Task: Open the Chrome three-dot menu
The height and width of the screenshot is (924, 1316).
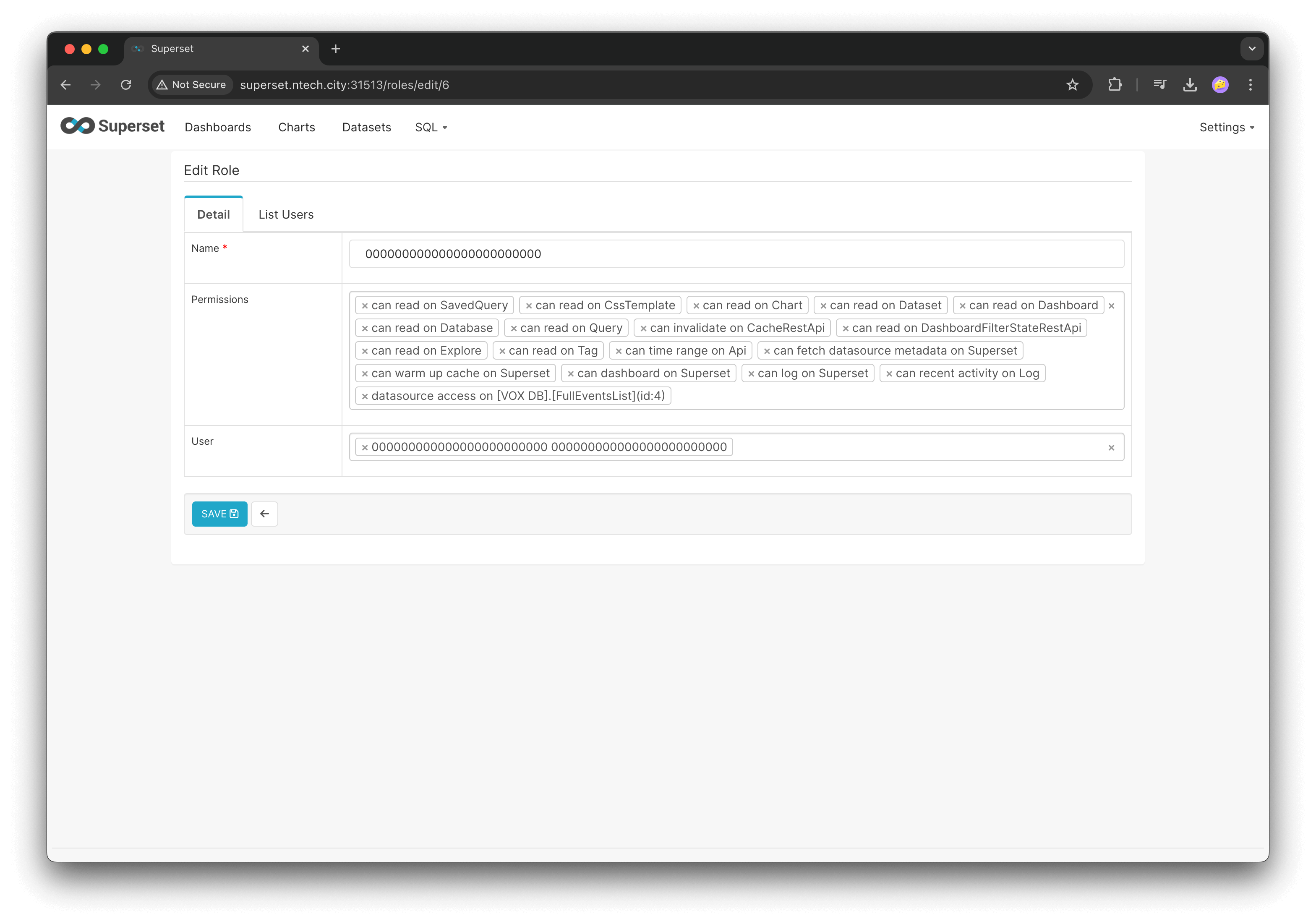Action: [x=1250, y=85]
